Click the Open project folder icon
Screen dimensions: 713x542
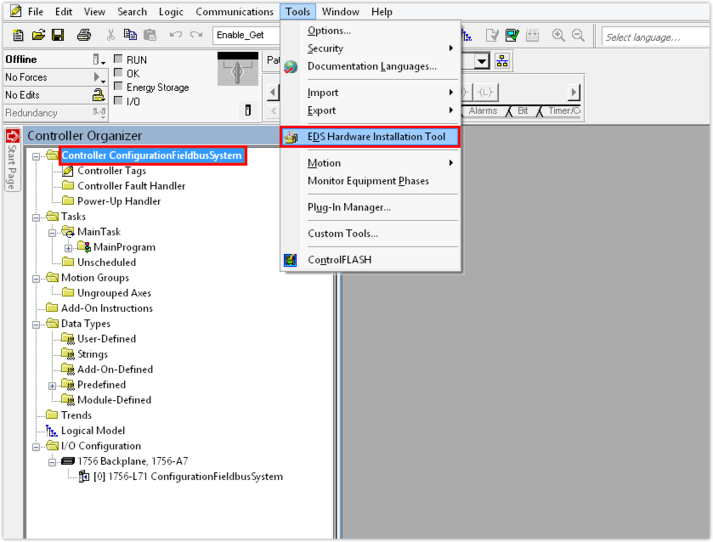[38, 36]
